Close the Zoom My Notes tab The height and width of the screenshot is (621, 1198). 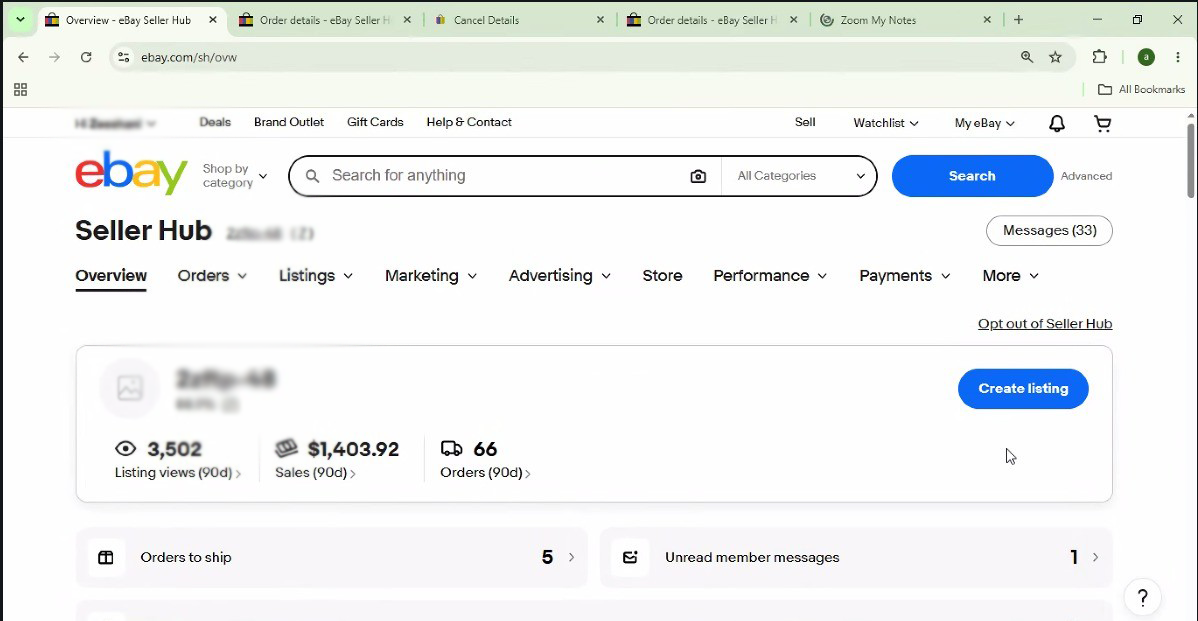pos(987,20)
